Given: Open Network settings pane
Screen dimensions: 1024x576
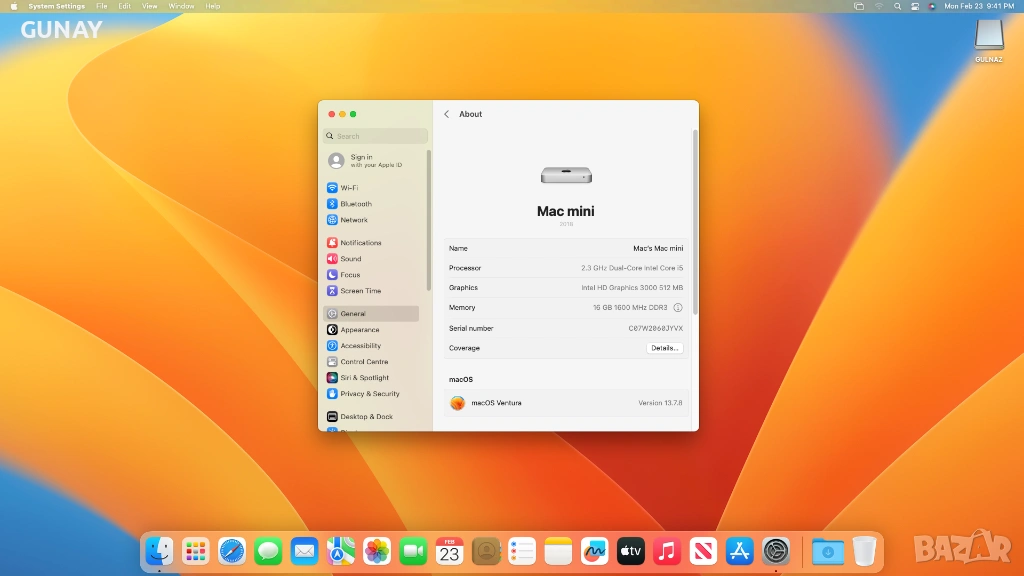Looking at the screenshot, I should click(x=353, y=220).
